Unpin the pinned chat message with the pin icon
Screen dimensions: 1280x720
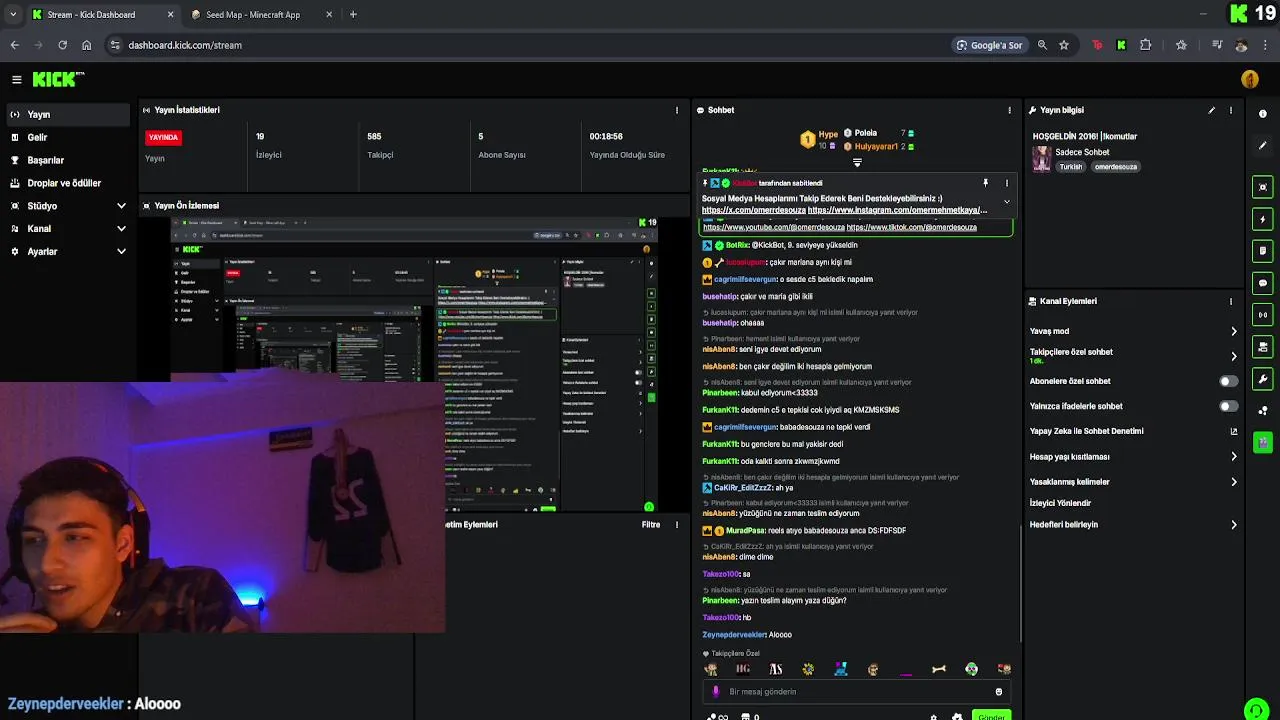[985, 183]
